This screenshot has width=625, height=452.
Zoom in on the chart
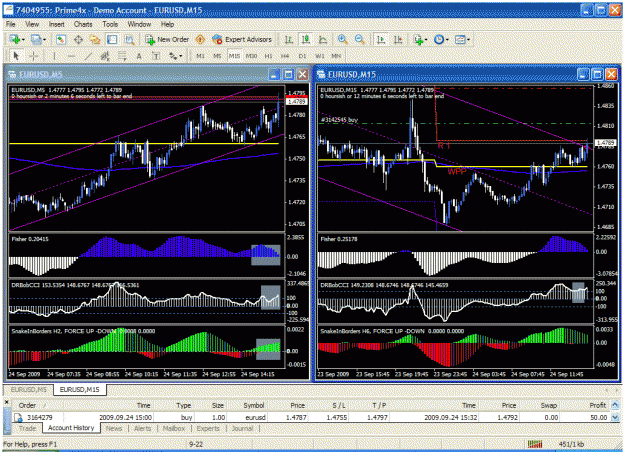tap(342, 39)
